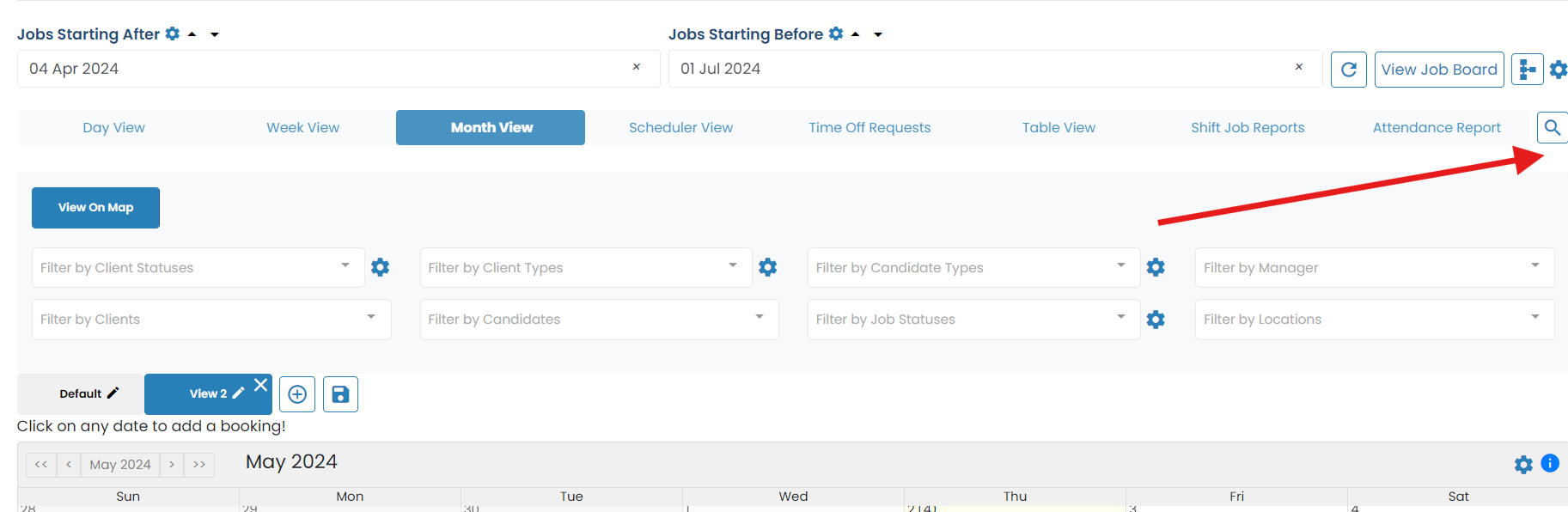This screenshot has width=1568, height=512.
Task: Go to next month with single arrow
Action: coord(172,465)
